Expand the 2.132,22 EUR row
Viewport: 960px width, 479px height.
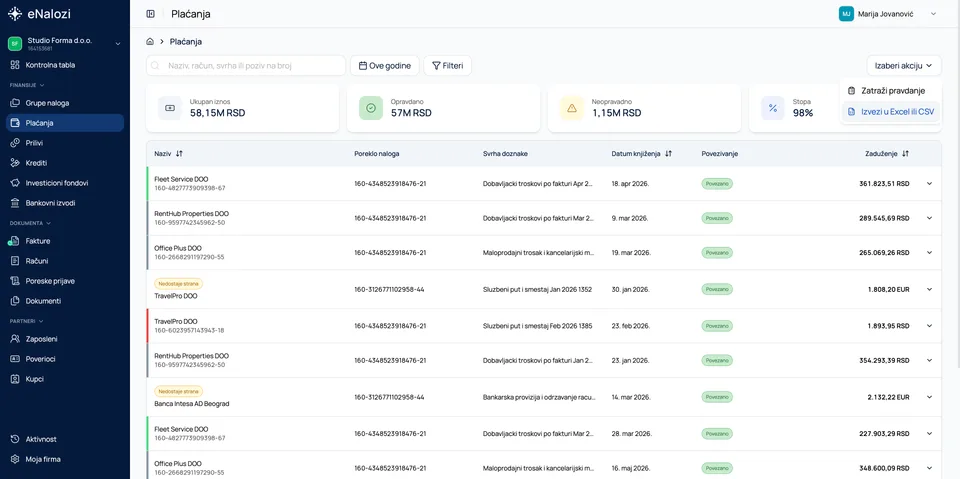pyautogui.click(x=929, y=397)
